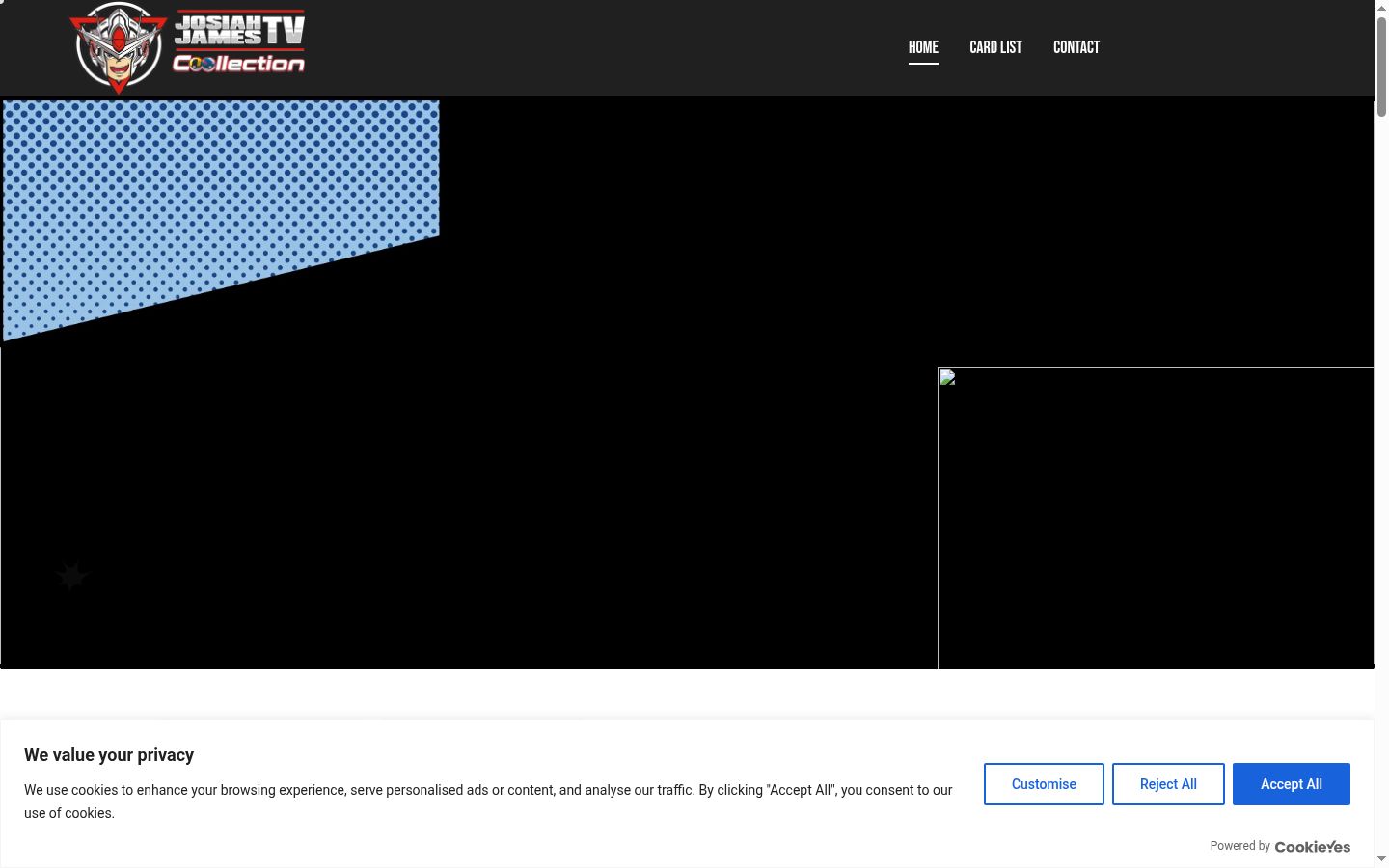The width and height of the screenshot is (1389, 868).
Task: Open the Contact page
Action: [1076, 47]
